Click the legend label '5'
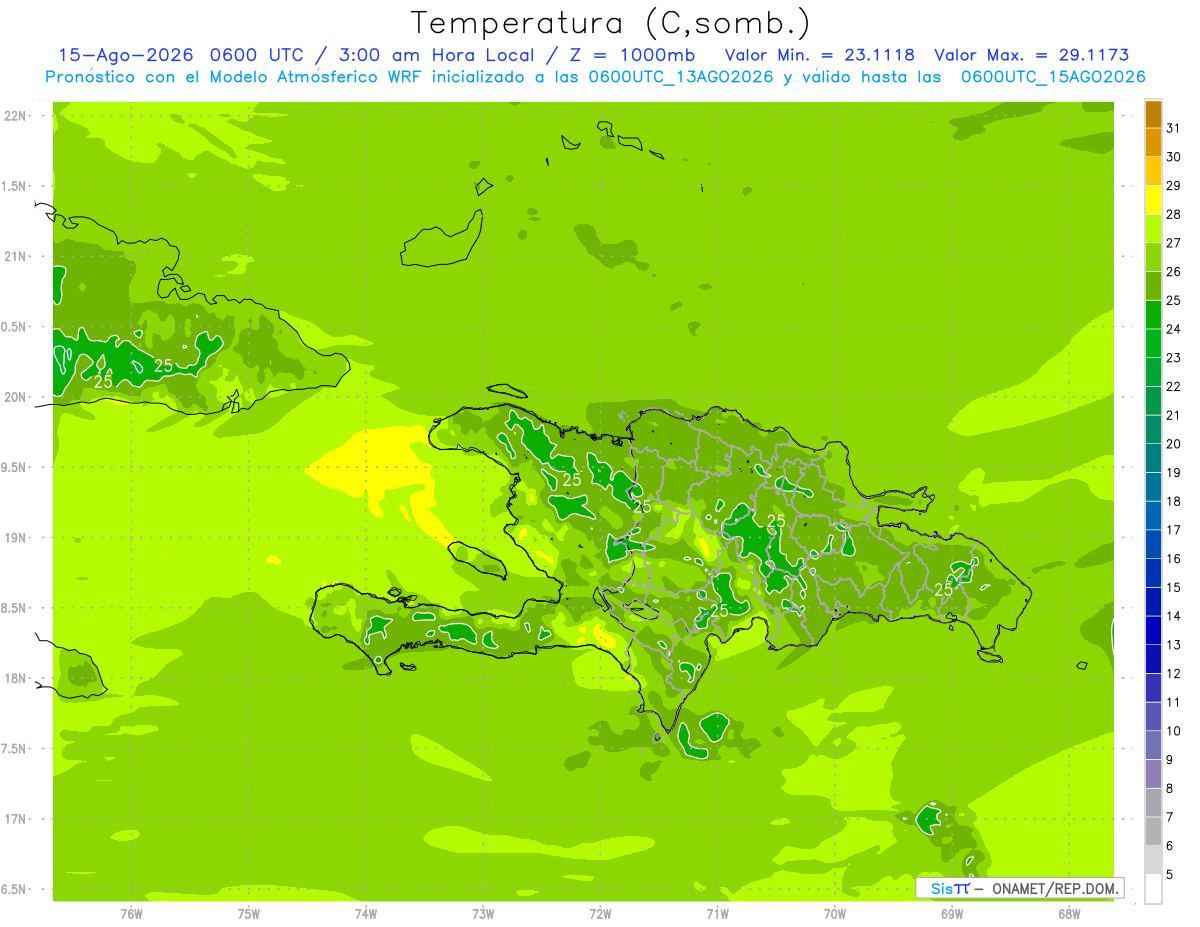This screenshot has height=927, width=1200. (x=1170, y=874)
